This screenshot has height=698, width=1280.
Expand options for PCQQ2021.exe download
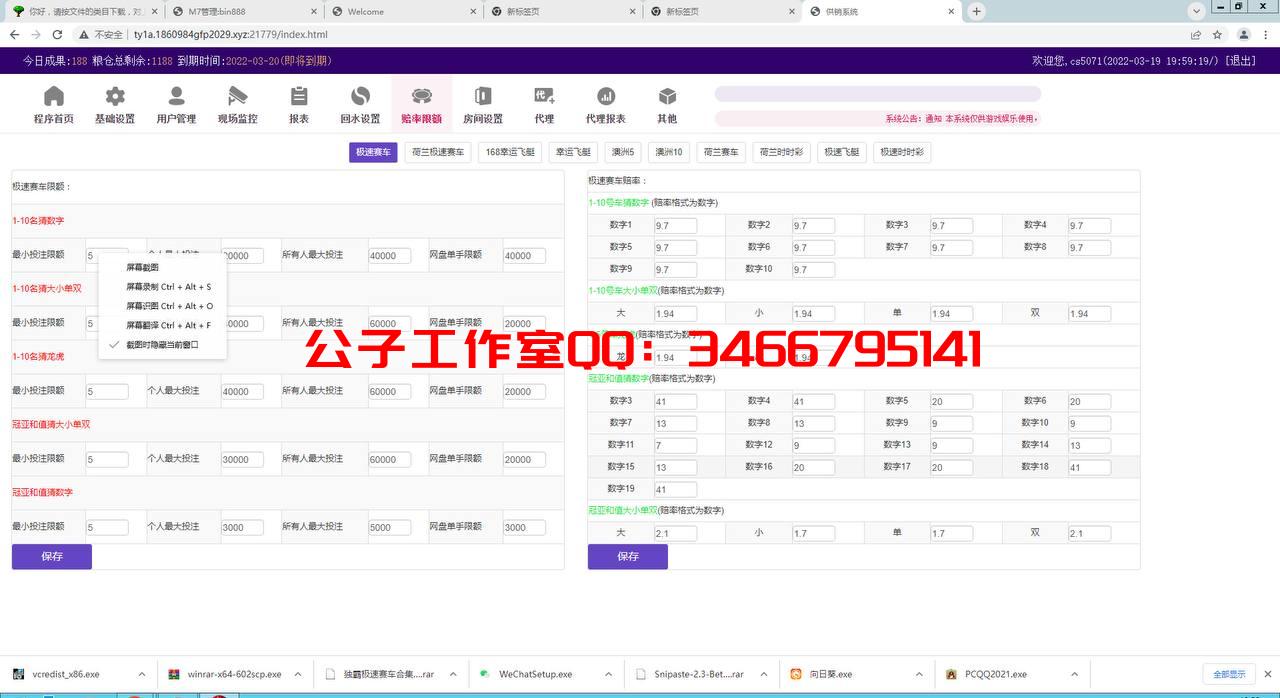click(1075, 674)
